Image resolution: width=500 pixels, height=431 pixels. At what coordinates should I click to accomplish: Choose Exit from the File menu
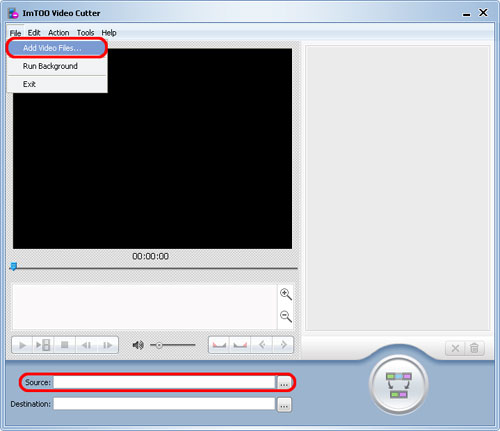click(57, 84)
